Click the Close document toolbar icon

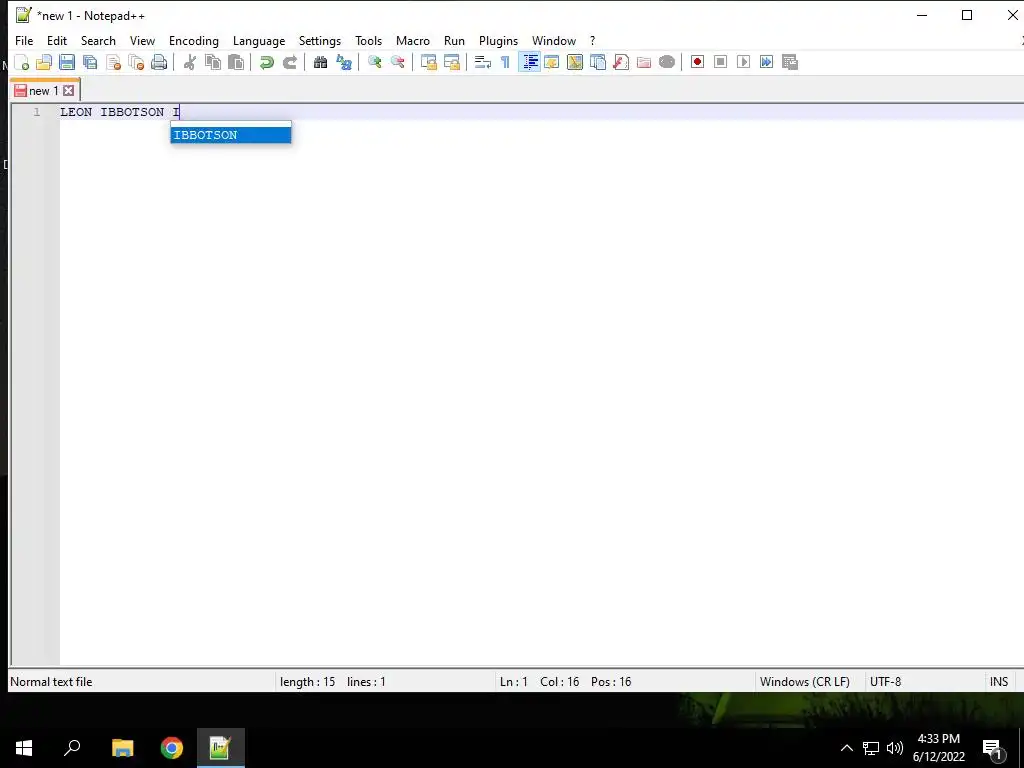pos(114,63)
